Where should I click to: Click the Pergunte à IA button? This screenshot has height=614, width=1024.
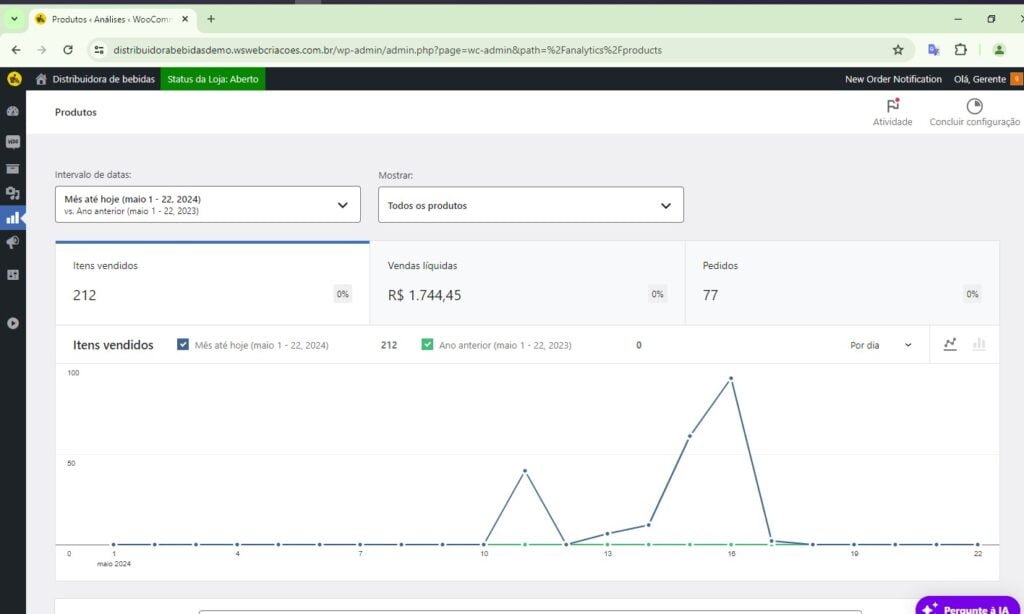(x=968, y=607)
